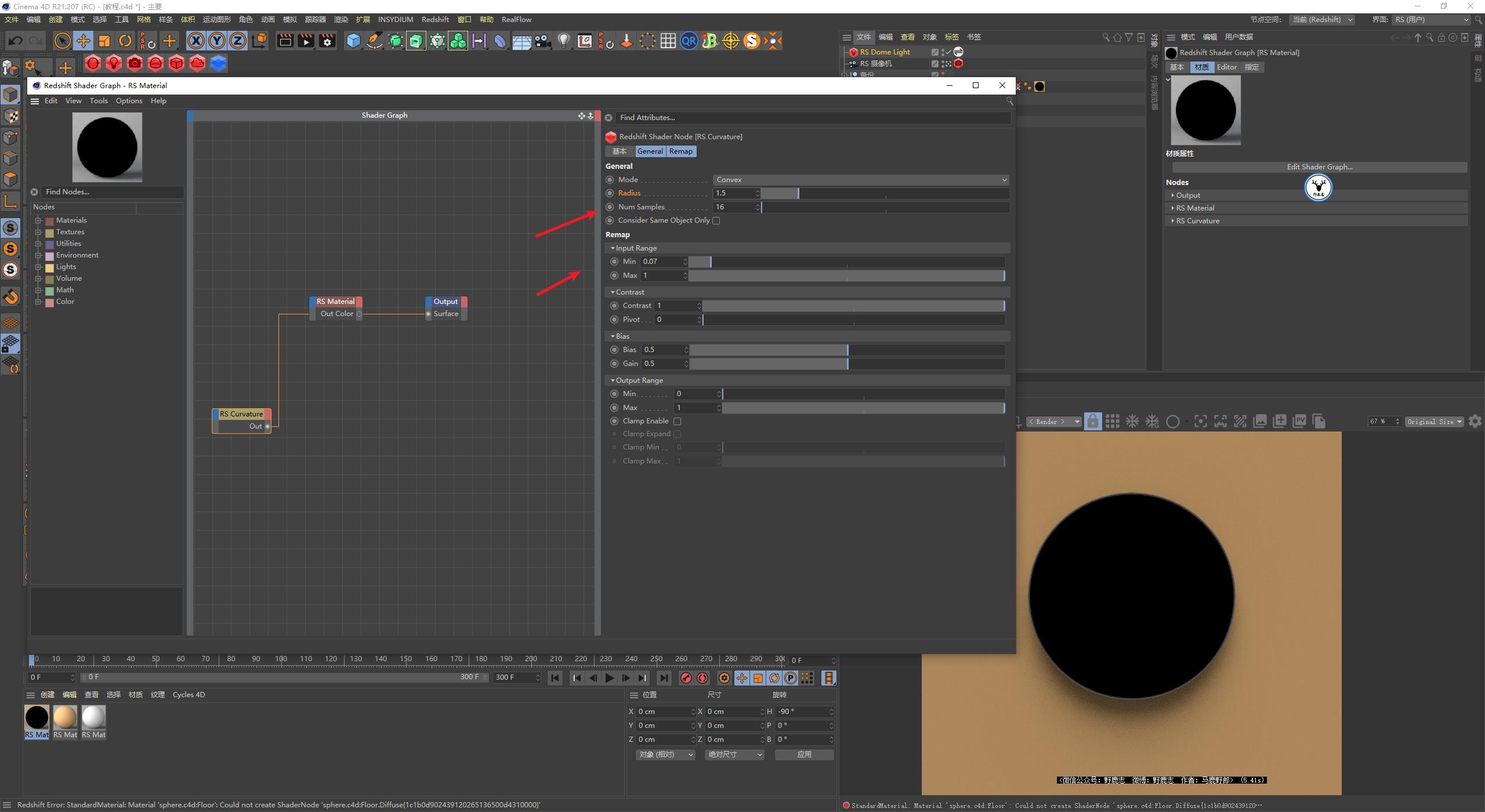
Task: Click the Edit Shader Graph button
Action: 1319,167
